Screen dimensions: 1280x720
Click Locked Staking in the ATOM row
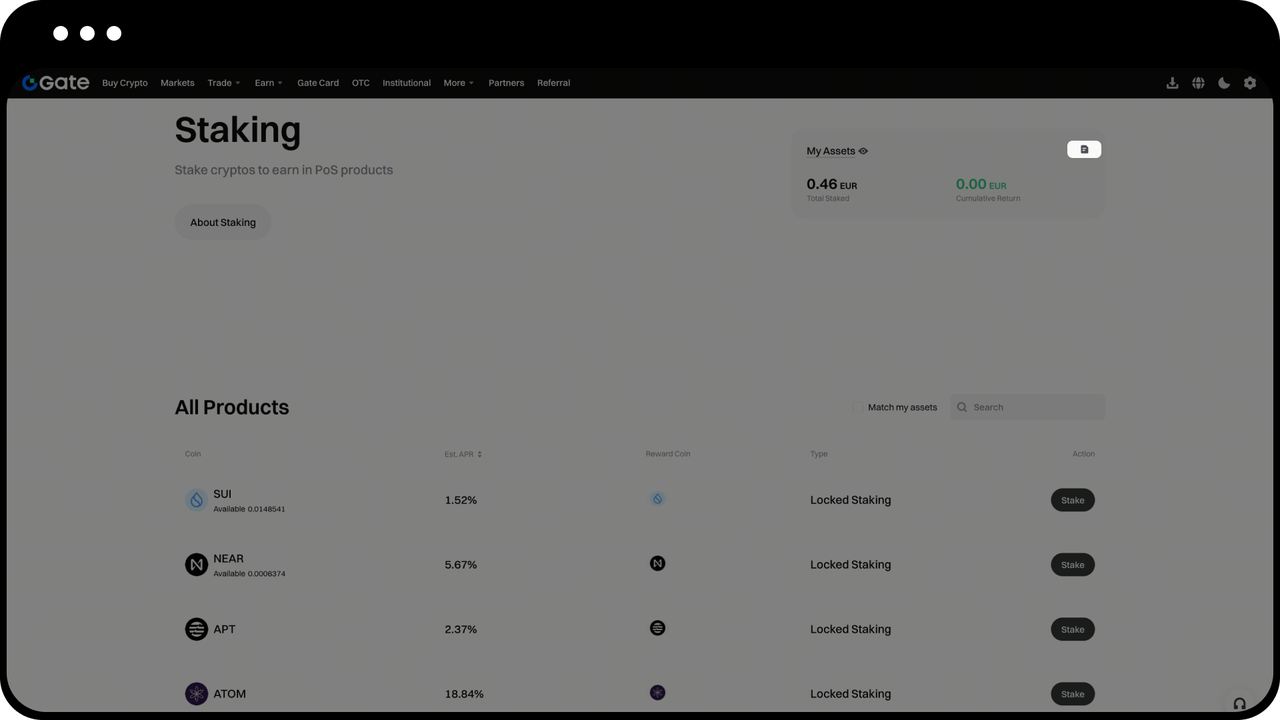(x=850, y=694)
